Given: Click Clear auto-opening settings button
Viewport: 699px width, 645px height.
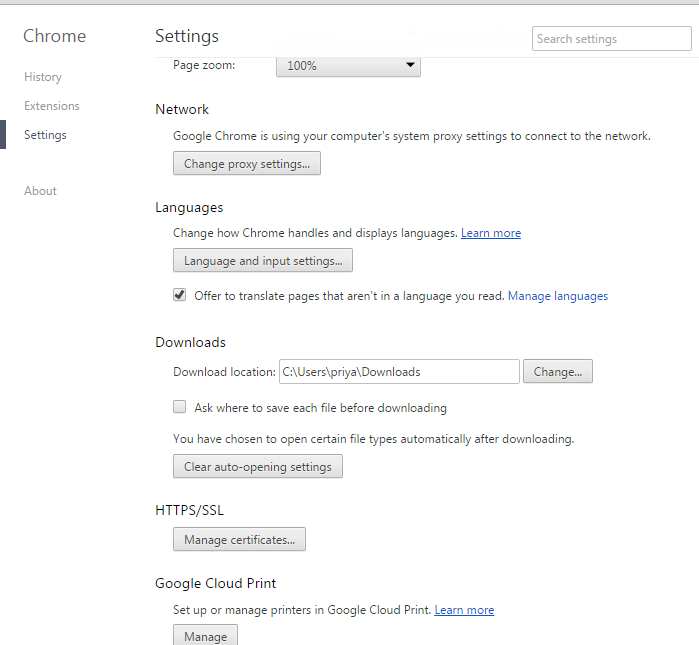Looking at the screenshot, I should (258, 466).
